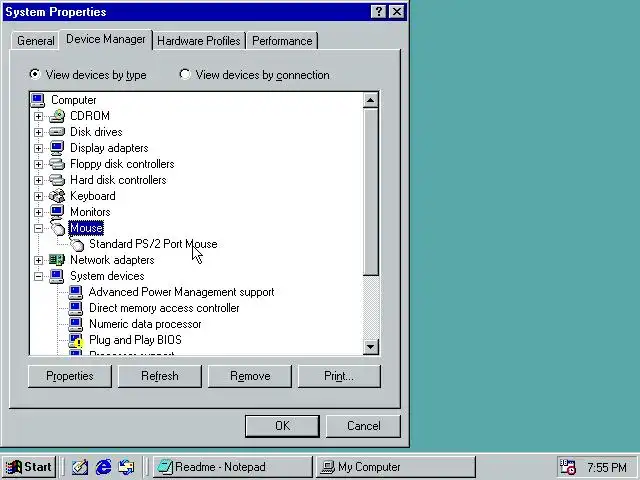Select the Device Manager tab
Screen dimensions: 640x480
106,39
